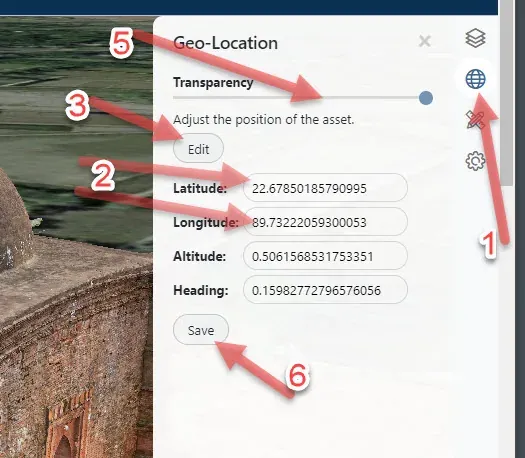Viewport: 525px width, 458px height.
Task: Click the Geo-Location panel title
Action: click(225, 43)
